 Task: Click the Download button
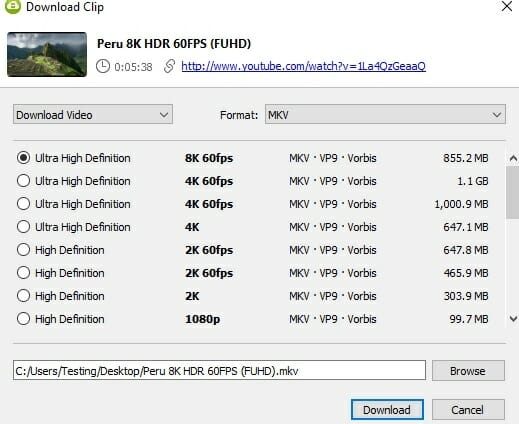387,410
